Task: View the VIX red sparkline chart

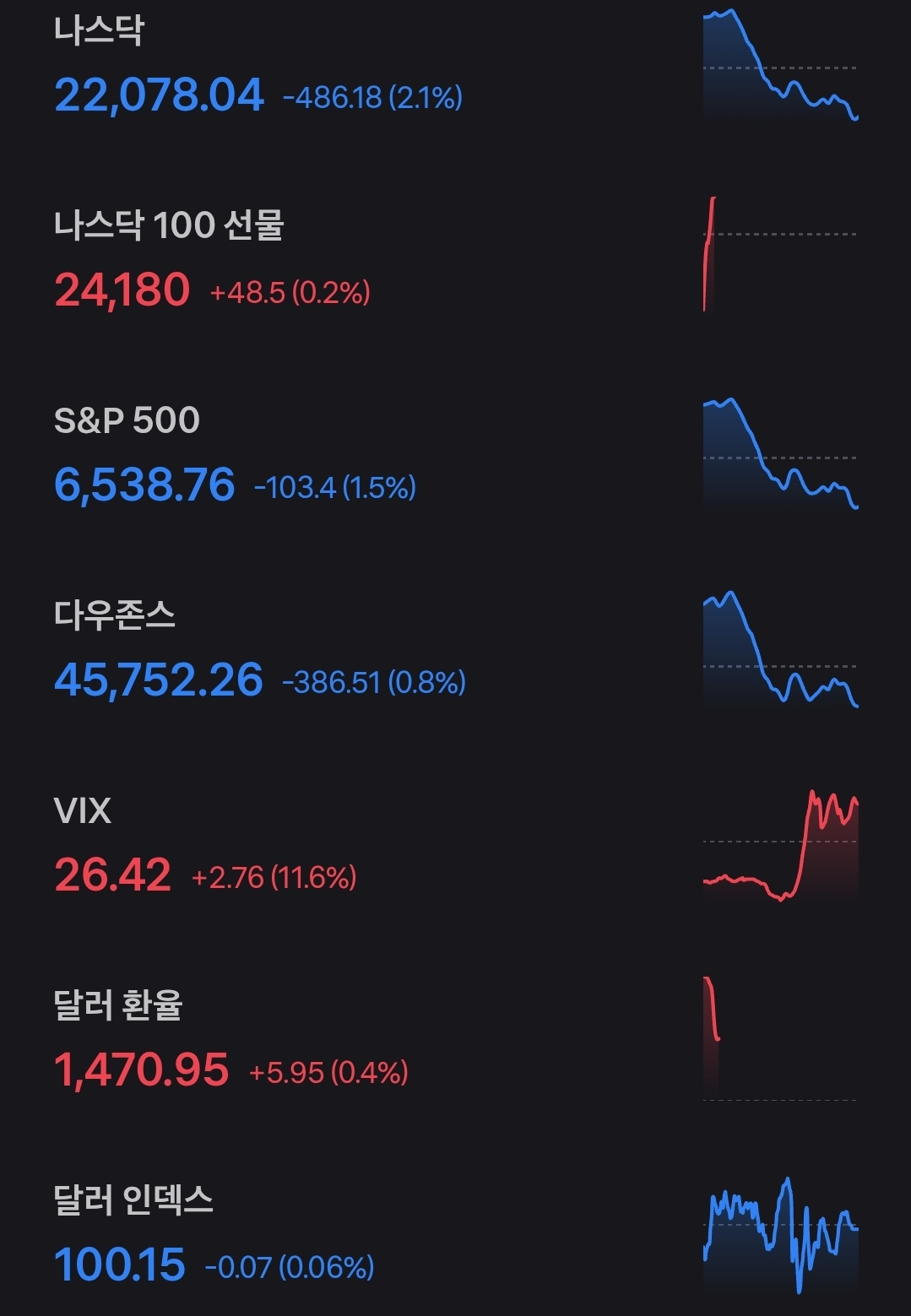Action: (780, 846)
